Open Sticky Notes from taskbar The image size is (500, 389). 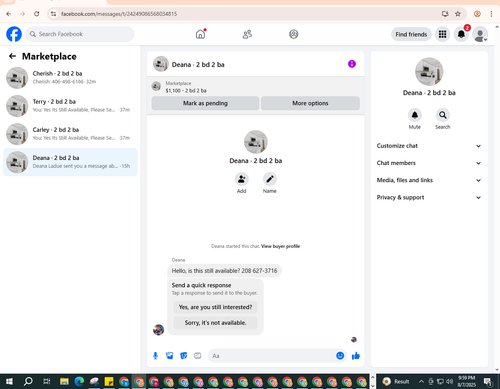pos(109,381)
